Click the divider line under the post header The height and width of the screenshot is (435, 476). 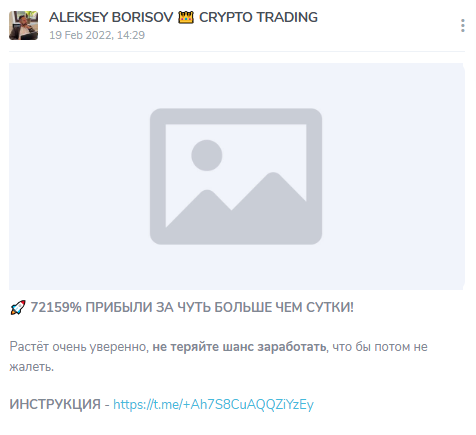pyautogui.click(x=237, y=51)
